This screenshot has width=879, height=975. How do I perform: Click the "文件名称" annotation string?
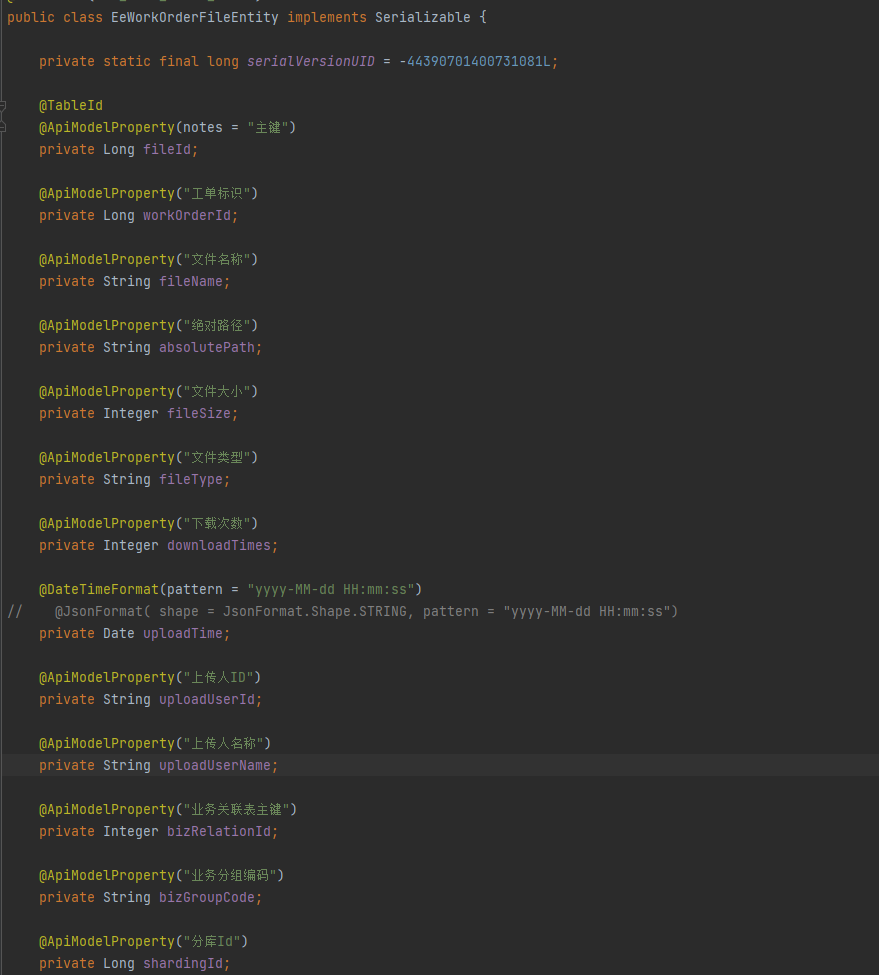point(217,259)
